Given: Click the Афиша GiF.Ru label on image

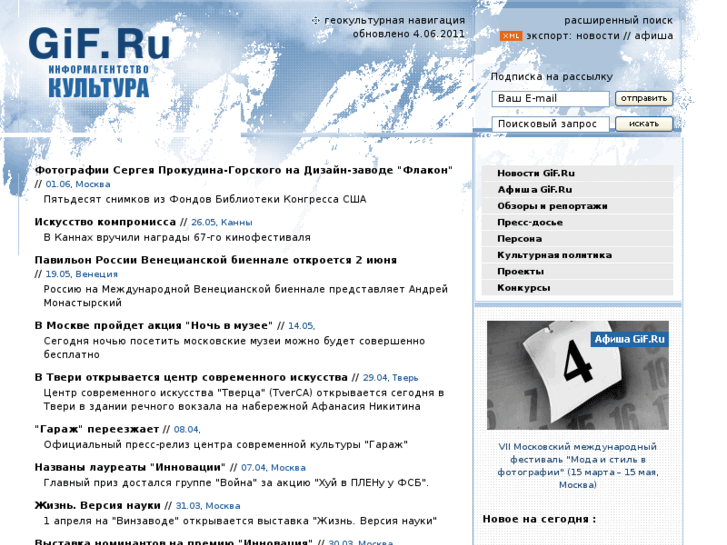Looking at the screenshot, I should tap(630, 339).
